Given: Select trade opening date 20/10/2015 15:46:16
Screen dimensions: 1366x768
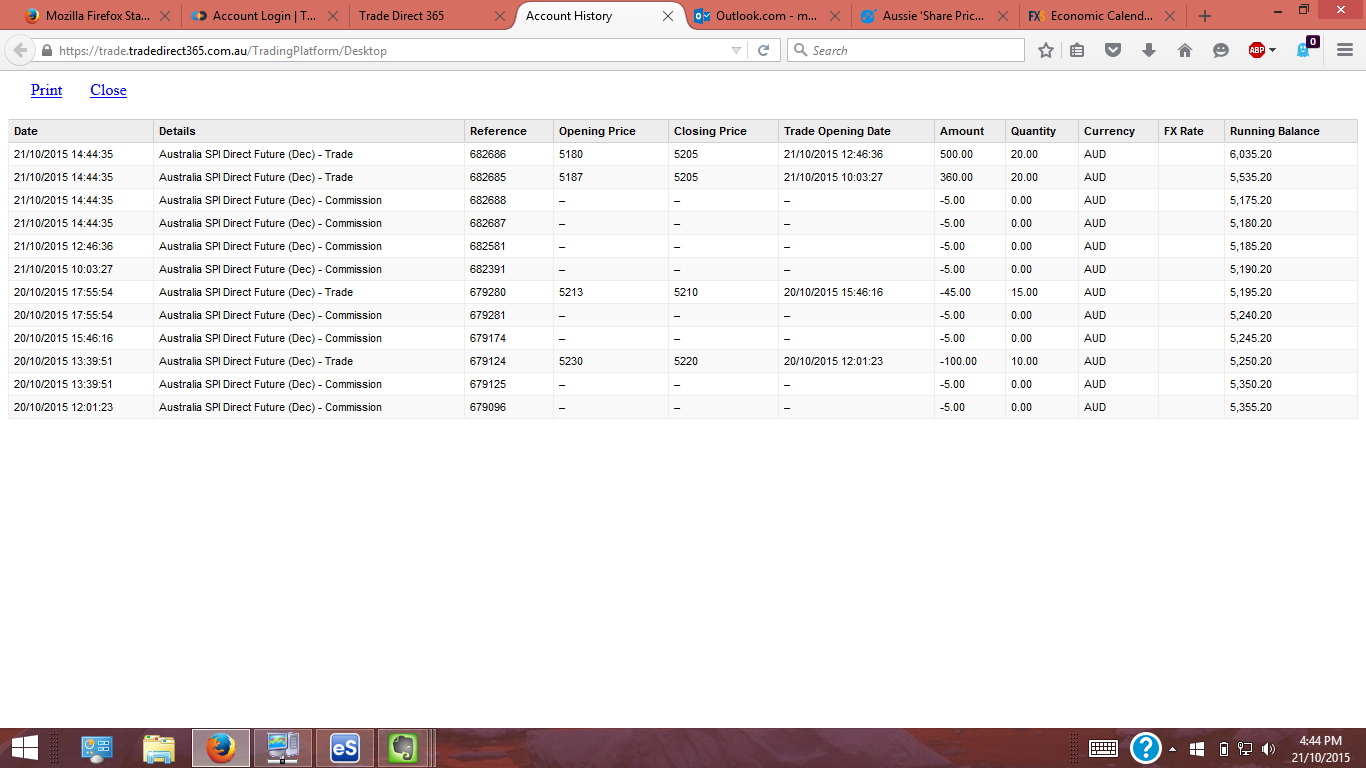Looking at the screenshot, I should coord(833,293).
